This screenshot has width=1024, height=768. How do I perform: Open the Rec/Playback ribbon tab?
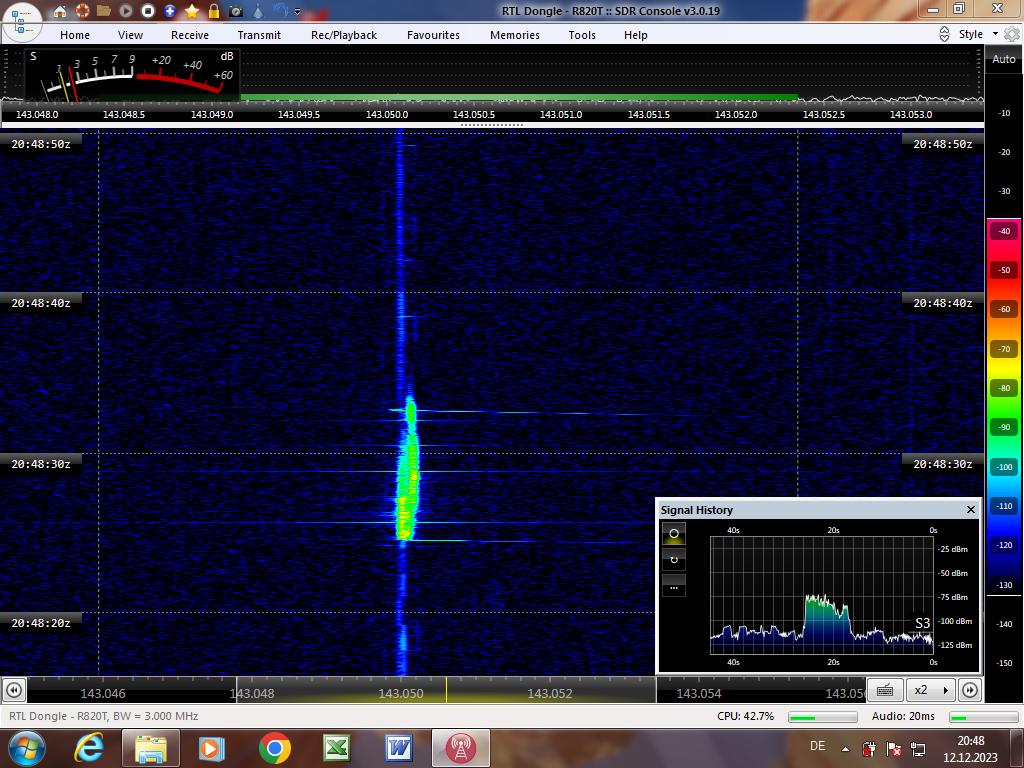[344, 35]
